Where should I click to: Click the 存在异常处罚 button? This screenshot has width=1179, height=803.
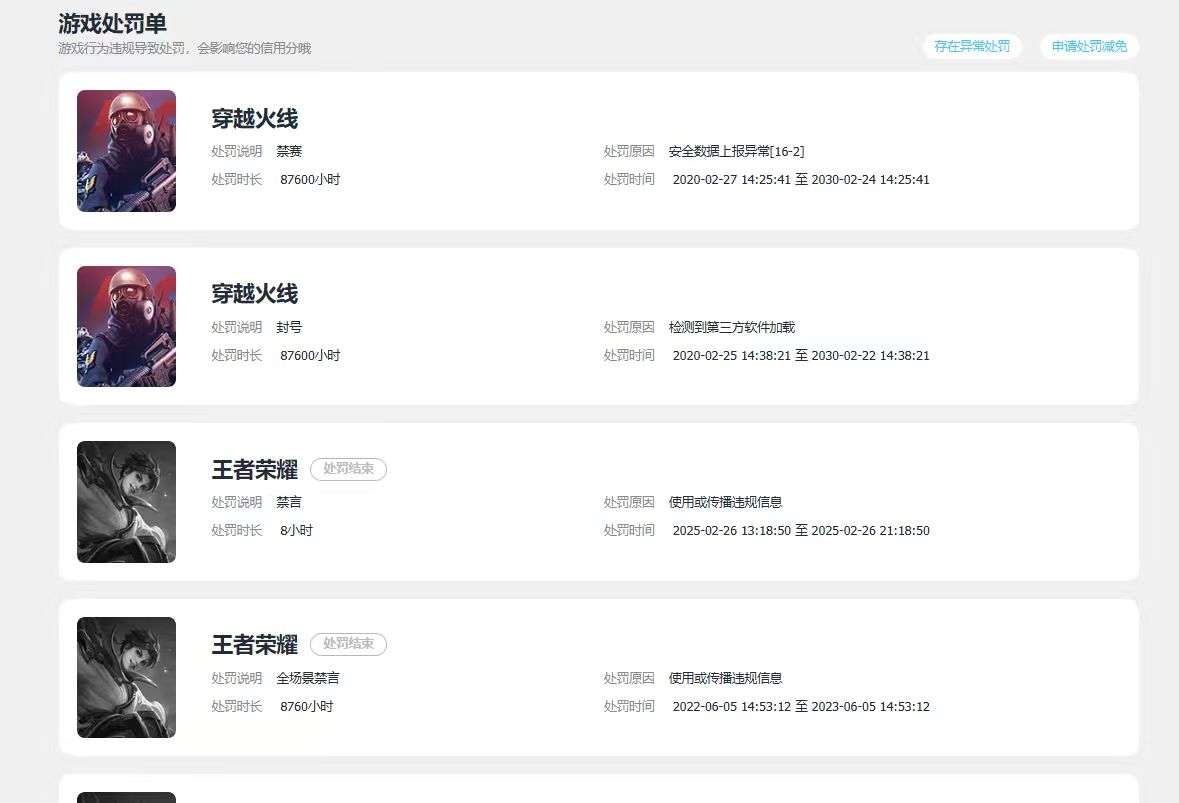[971, 47]
